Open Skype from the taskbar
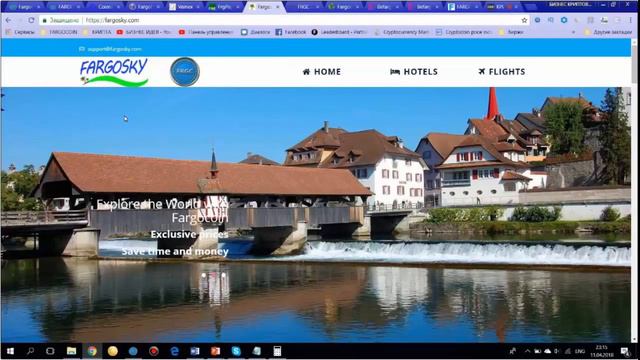This screenshot has height=360, width=640. pos(236,351)
